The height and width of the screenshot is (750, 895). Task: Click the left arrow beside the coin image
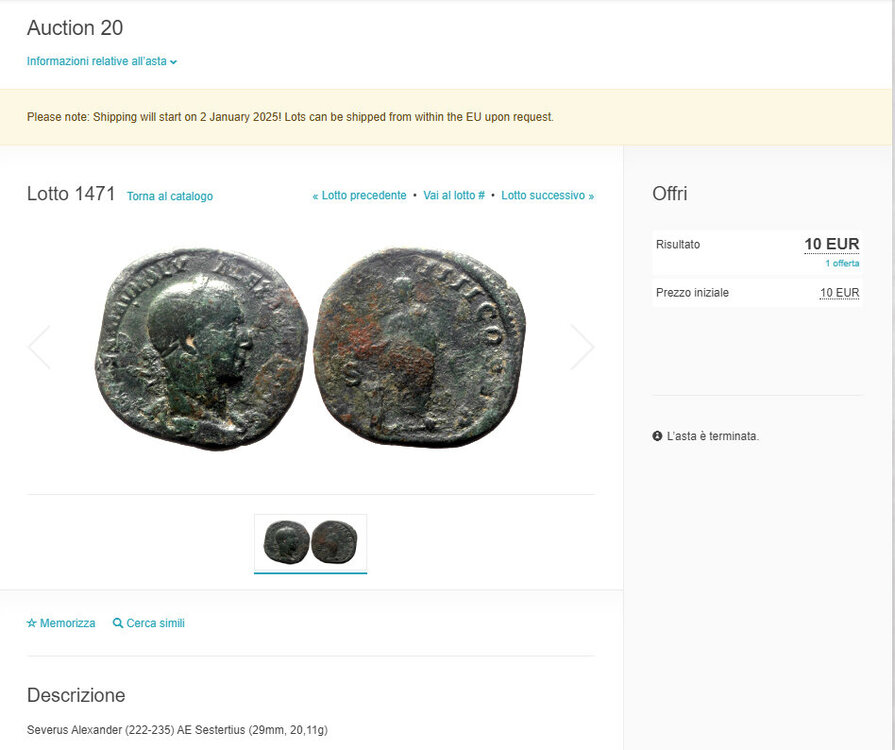pos(39,347)
